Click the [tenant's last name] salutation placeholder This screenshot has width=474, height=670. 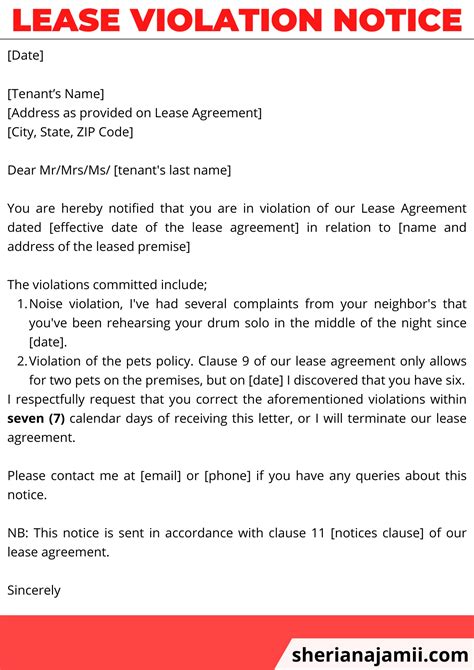[172, 170]
